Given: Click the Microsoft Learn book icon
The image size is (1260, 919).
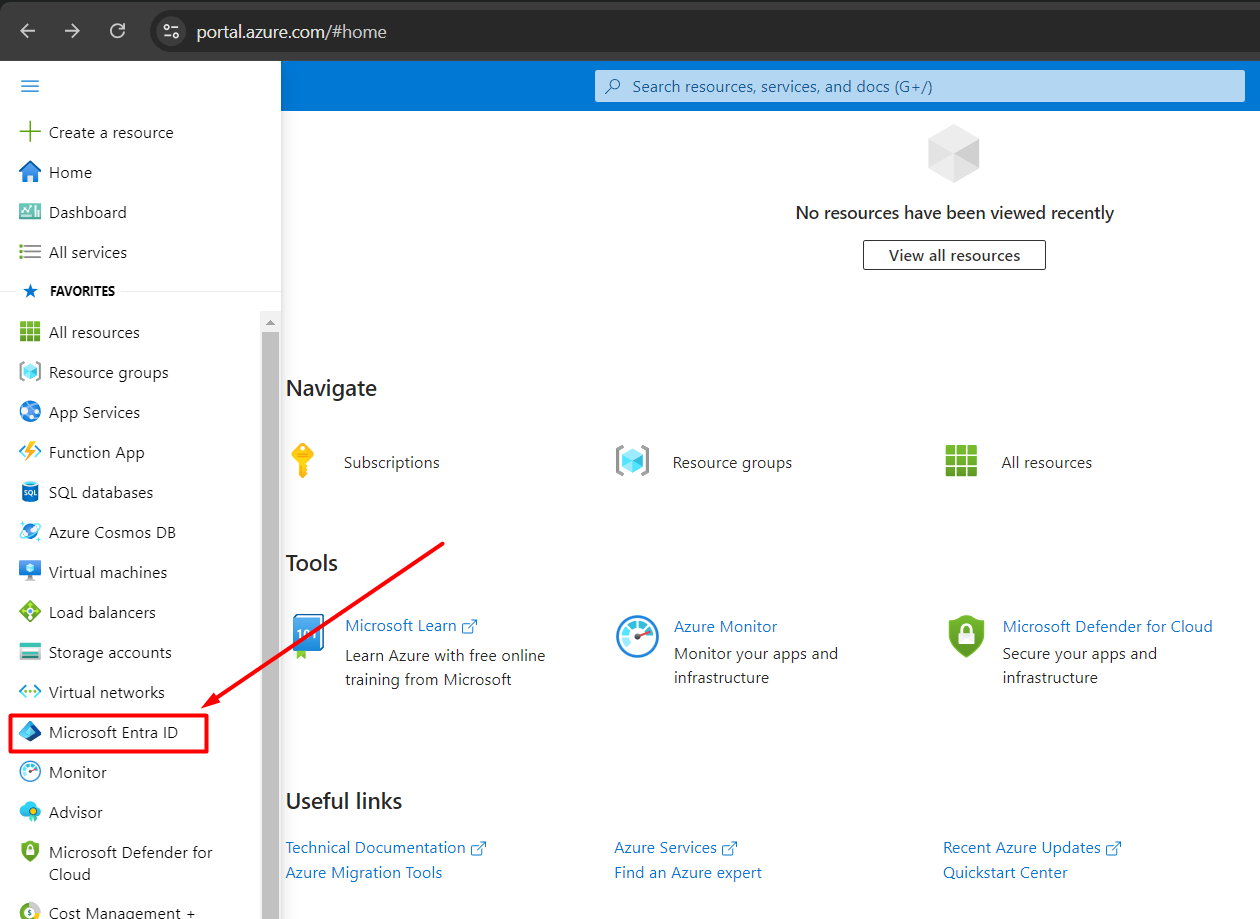Looking at the screenshot, I should point(307,637).
